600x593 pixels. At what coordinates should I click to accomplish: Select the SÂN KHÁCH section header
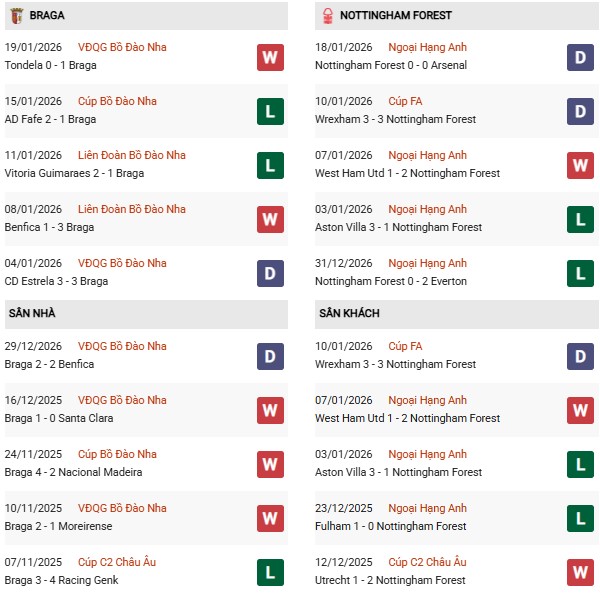pos(349,313)
